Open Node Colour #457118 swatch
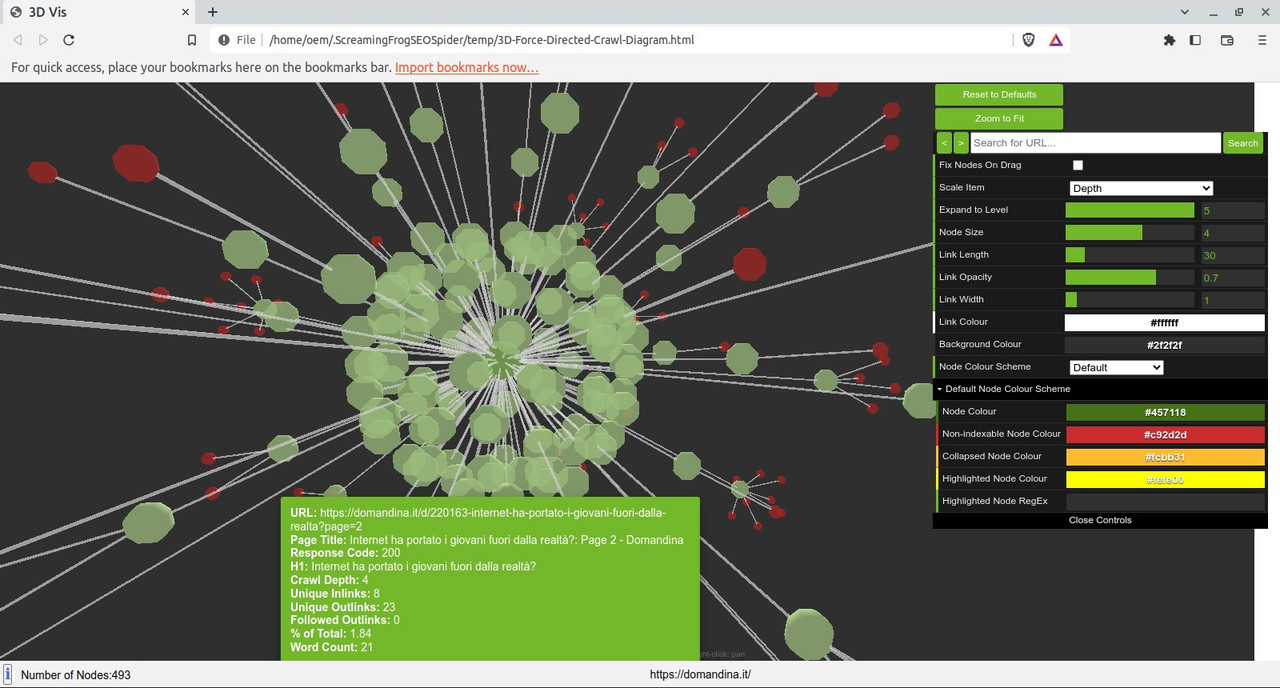 pos(1165,412)
